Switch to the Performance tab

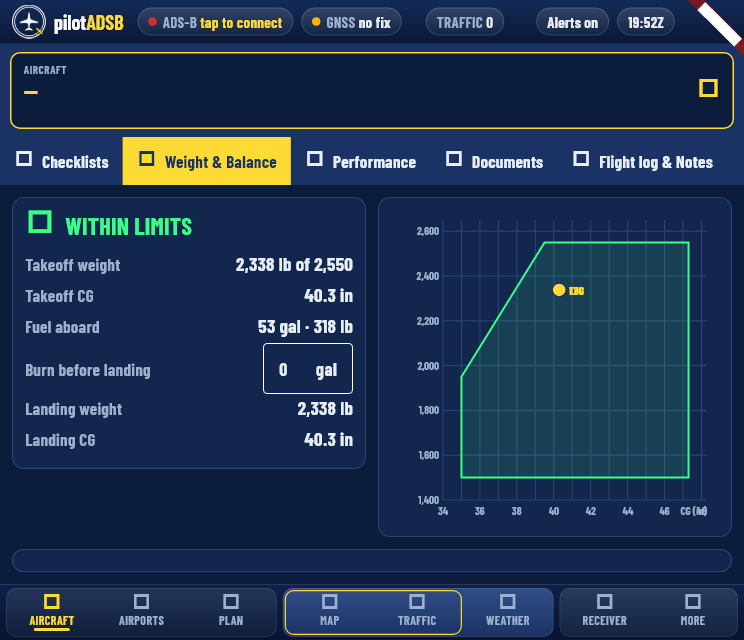point(362,161)
